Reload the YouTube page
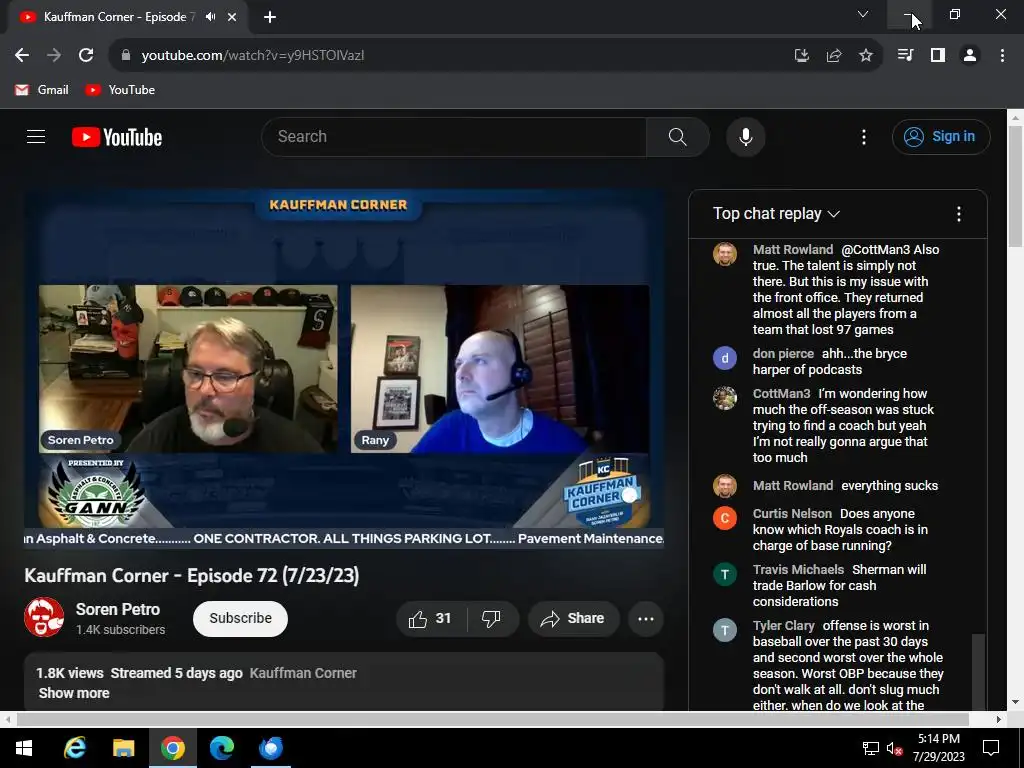 coord(86,56)
